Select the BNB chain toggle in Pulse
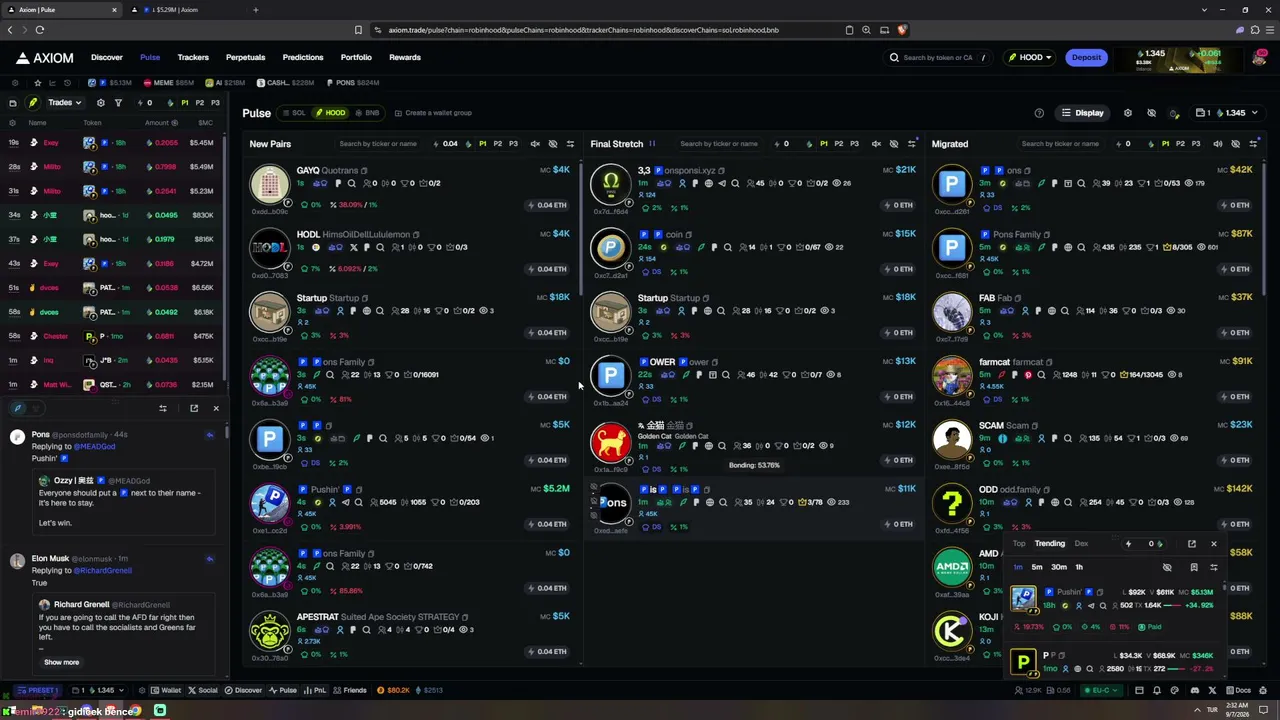Viewport: 1280px width, 720px height. (367, 113)
